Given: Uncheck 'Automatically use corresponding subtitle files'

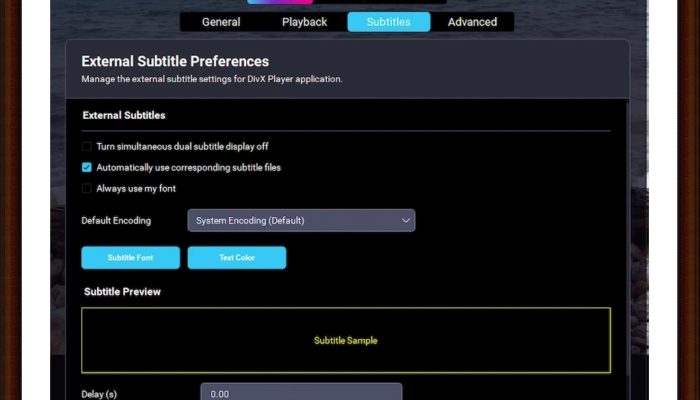Looking at the screenshot, I should (87, 167).
